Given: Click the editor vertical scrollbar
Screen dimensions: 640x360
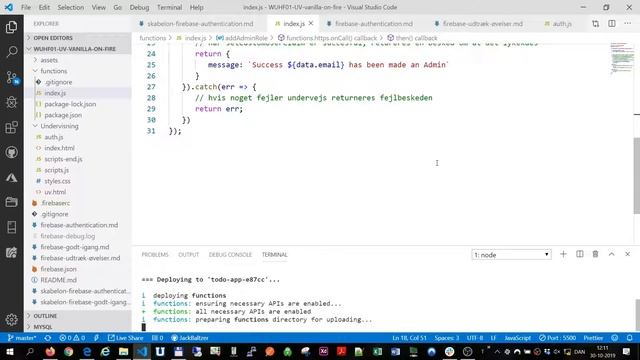Looking at the screenshot, I should pos(637,176).
